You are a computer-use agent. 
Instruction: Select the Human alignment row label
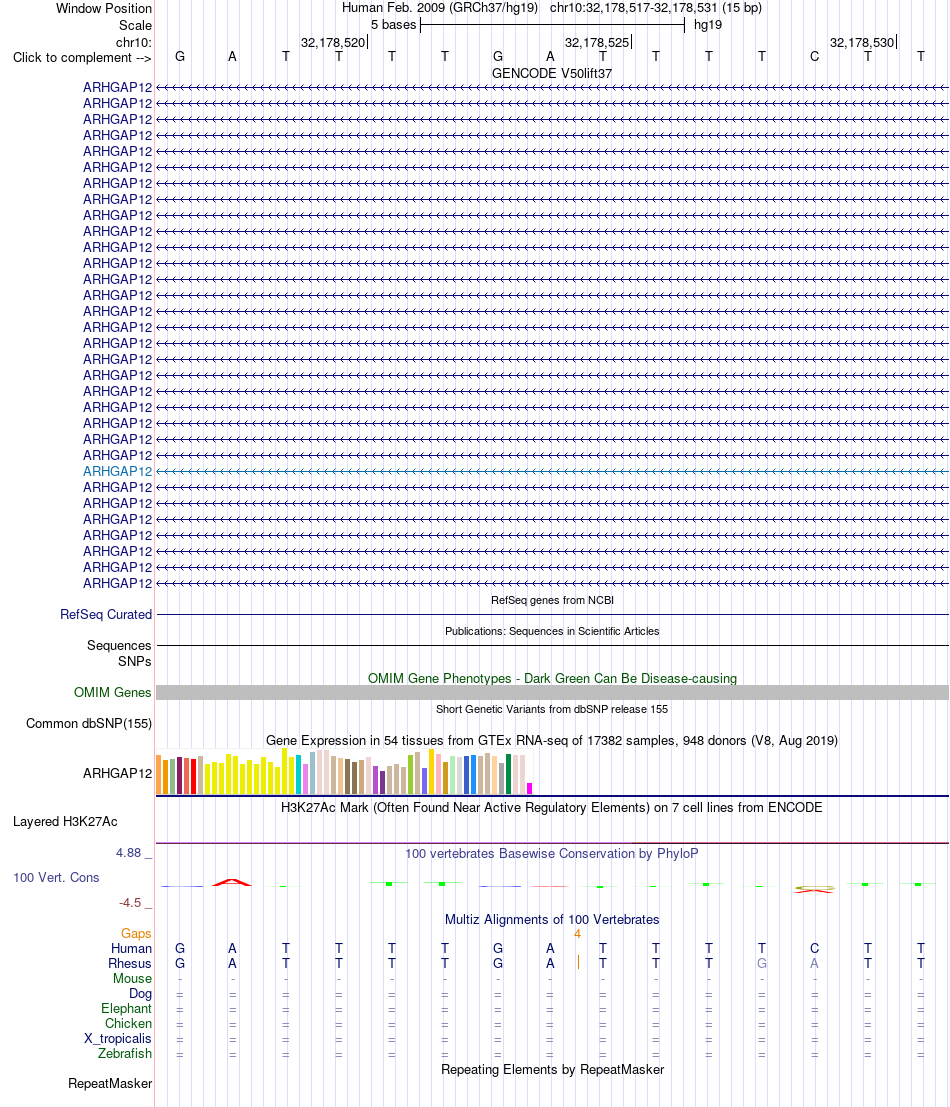pos(131,948)
